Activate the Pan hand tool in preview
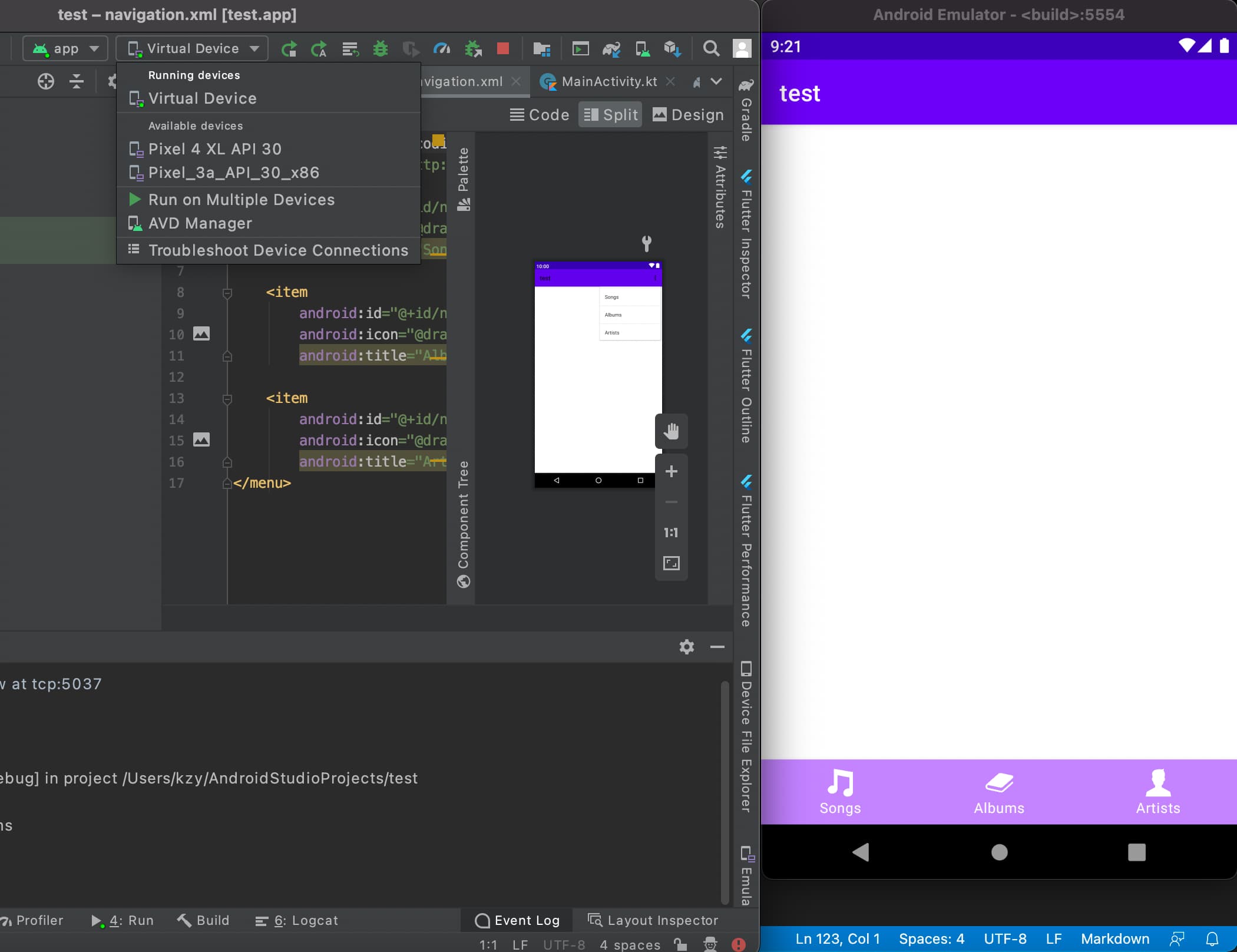This screenshot has width=1237, height=952. pyautogui.click(x=671, y=431)
